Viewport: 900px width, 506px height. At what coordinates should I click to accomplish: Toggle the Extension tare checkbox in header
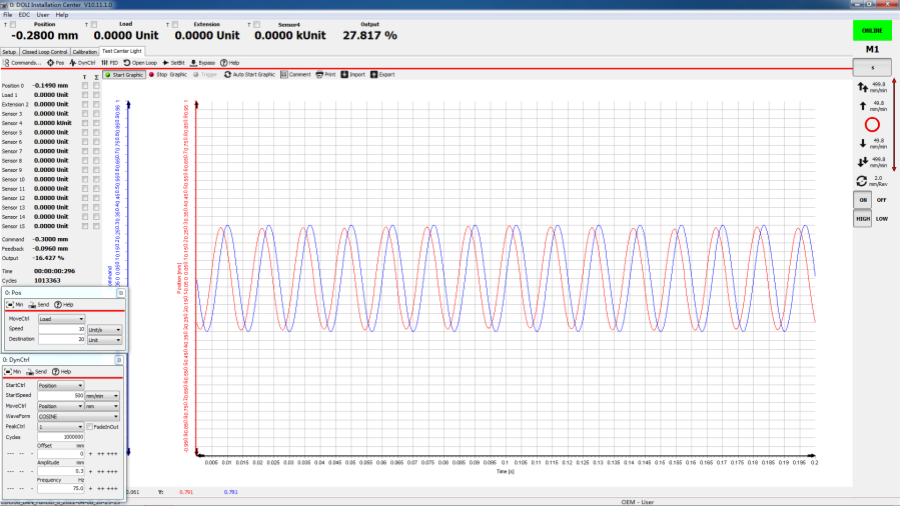(175, 25)
